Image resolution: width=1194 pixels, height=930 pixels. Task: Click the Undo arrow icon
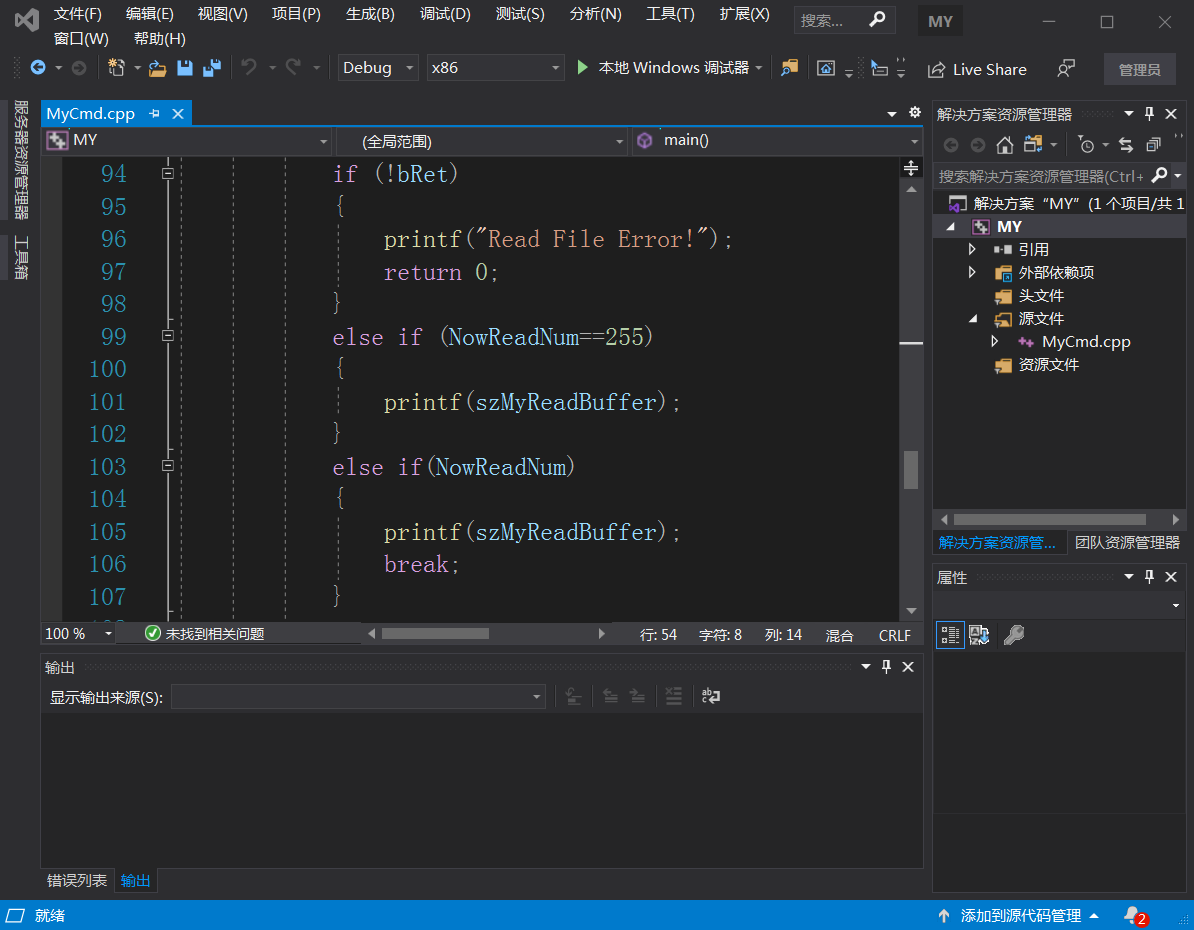[249, 68]
